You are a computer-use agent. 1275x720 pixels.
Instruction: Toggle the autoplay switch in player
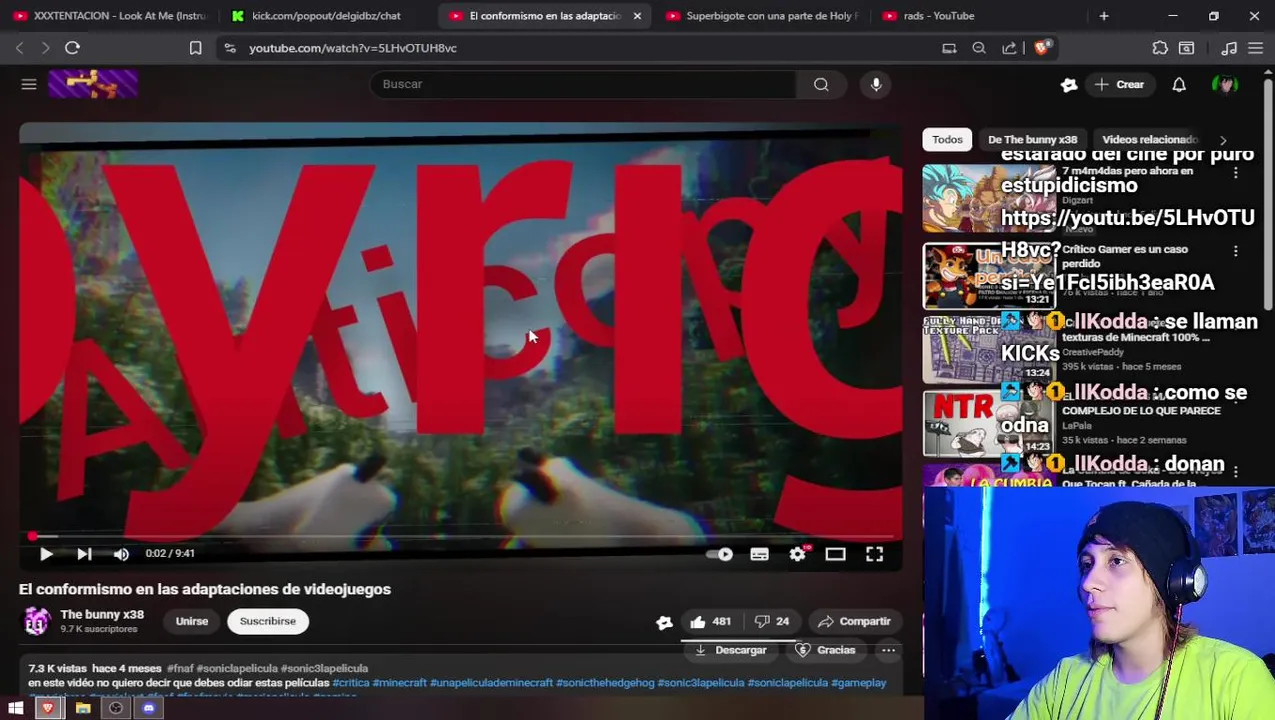click(720, 554)
